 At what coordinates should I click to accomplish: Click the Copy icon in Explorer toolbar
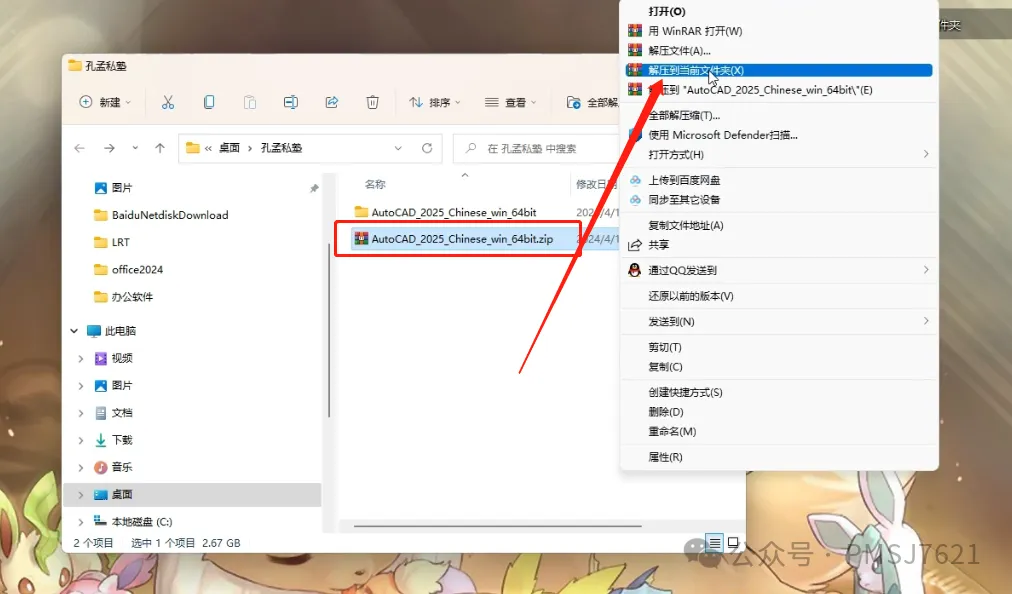208,102
